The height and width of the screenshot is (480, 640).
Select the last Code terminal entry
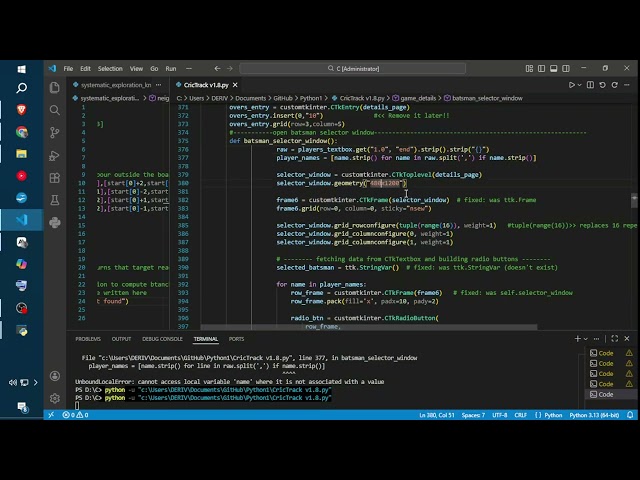[611, 394]
